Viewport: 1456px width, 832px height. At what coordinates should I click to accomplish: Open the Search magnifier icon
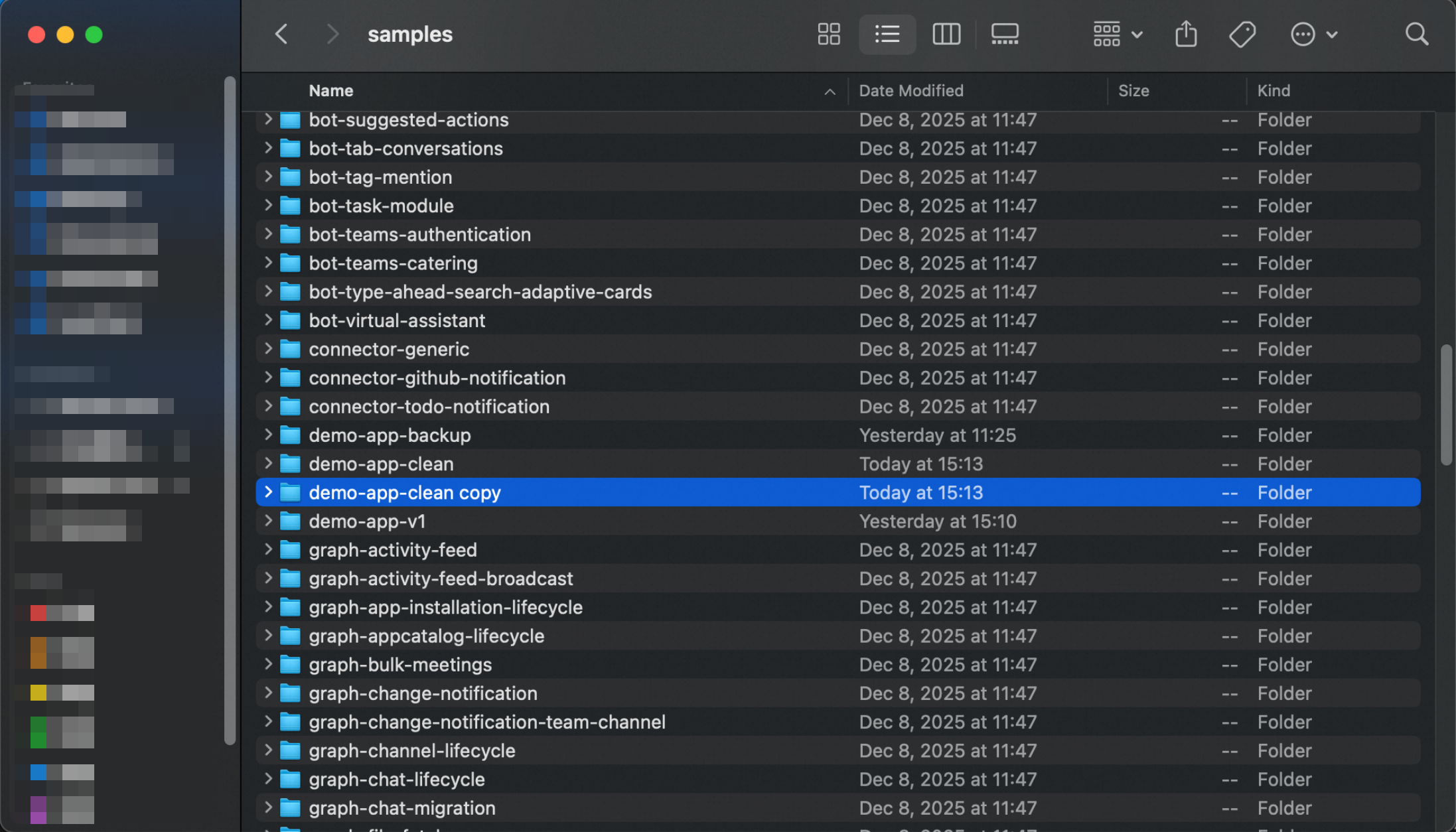point(1416,34)
